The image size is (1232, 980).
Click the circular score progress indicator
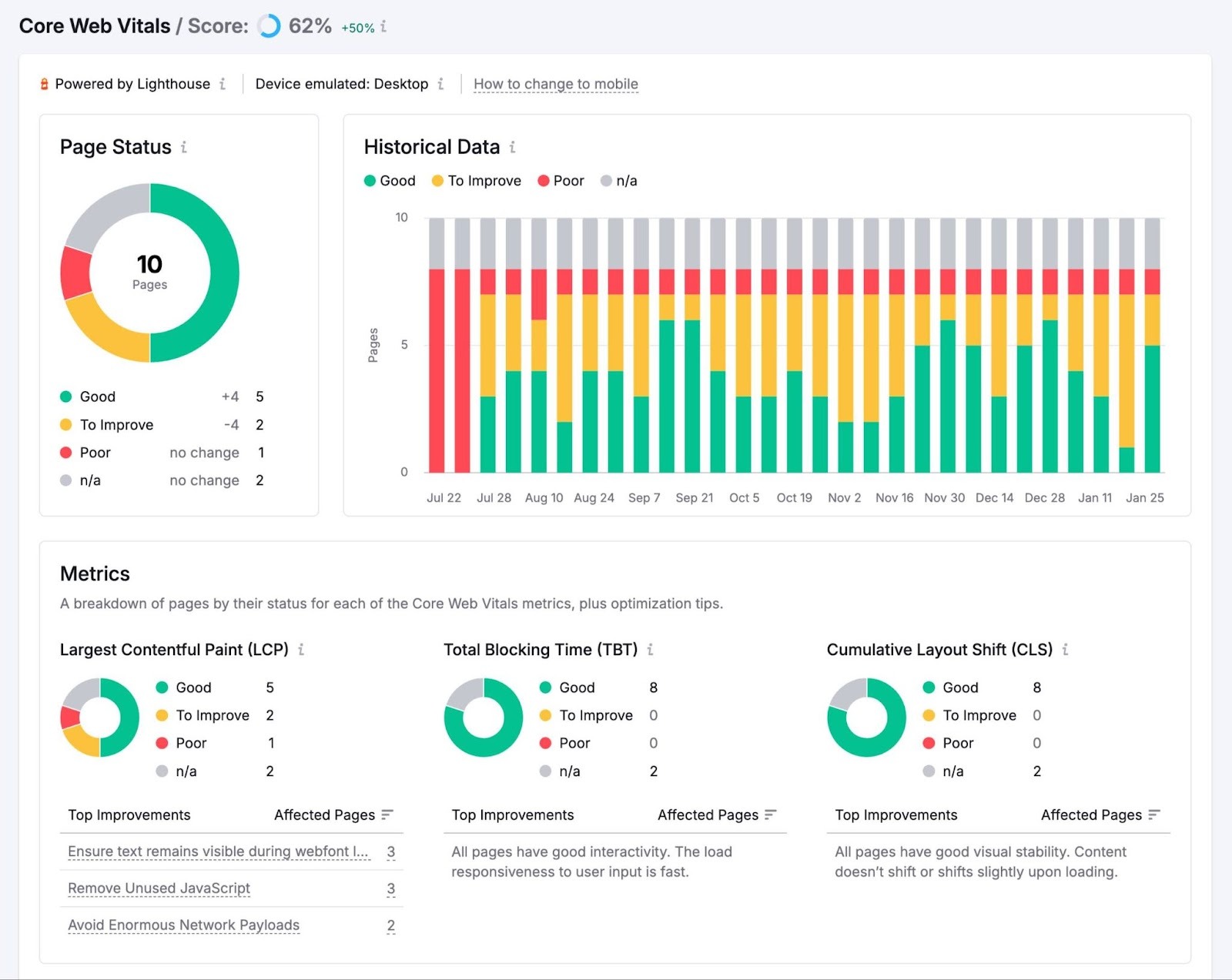pos(268,25)
